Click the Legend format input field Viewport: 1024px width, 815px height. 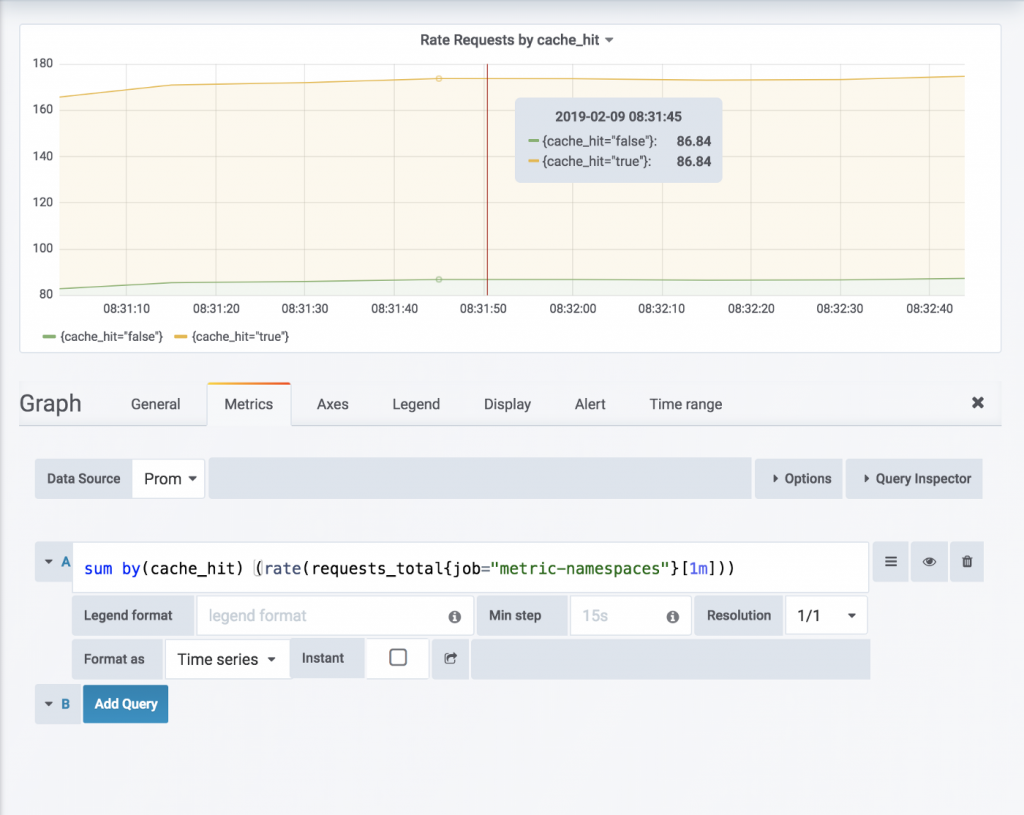[x=322, y=616]
